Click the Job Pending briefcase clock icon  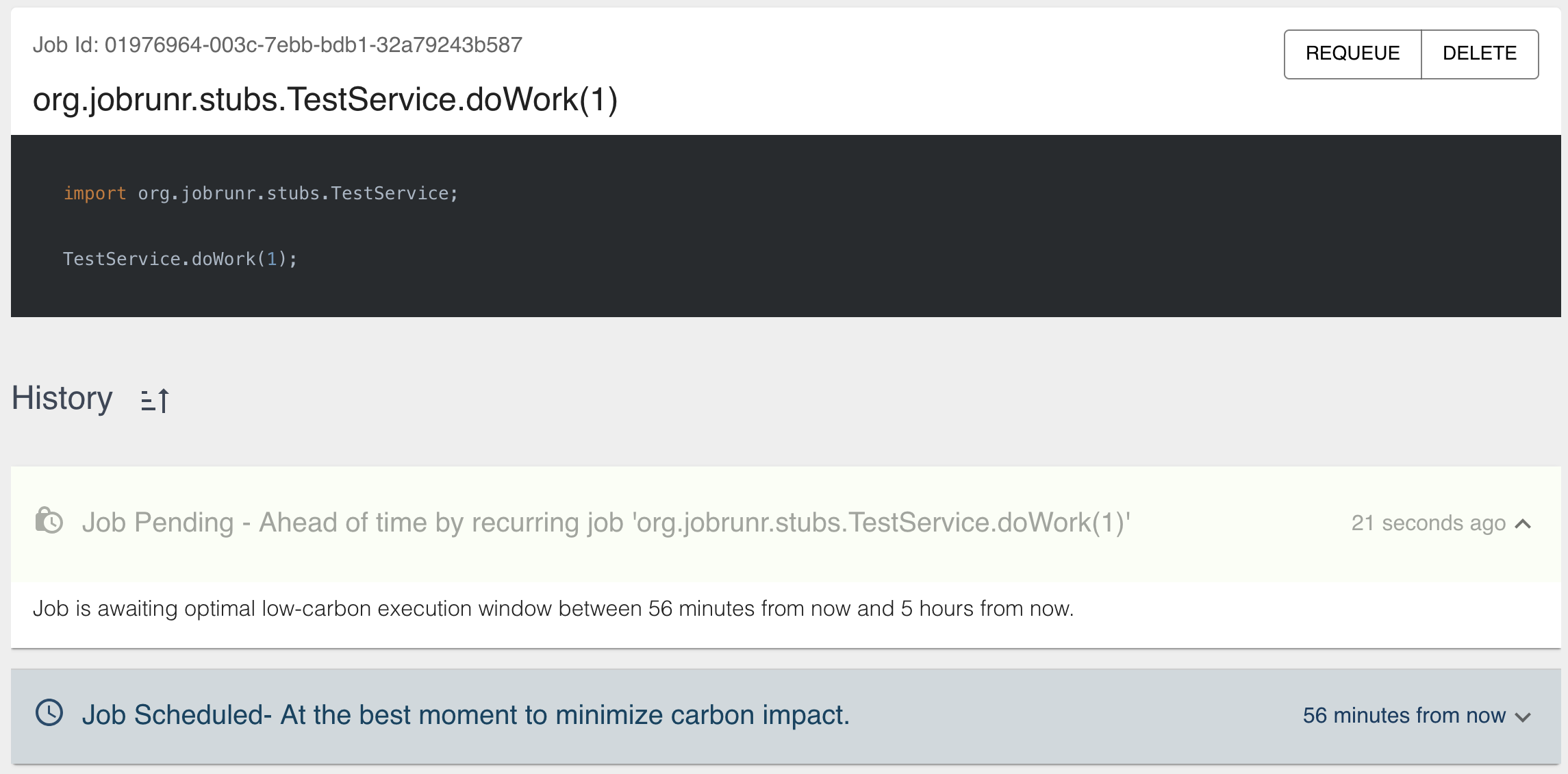click(49, 521)
